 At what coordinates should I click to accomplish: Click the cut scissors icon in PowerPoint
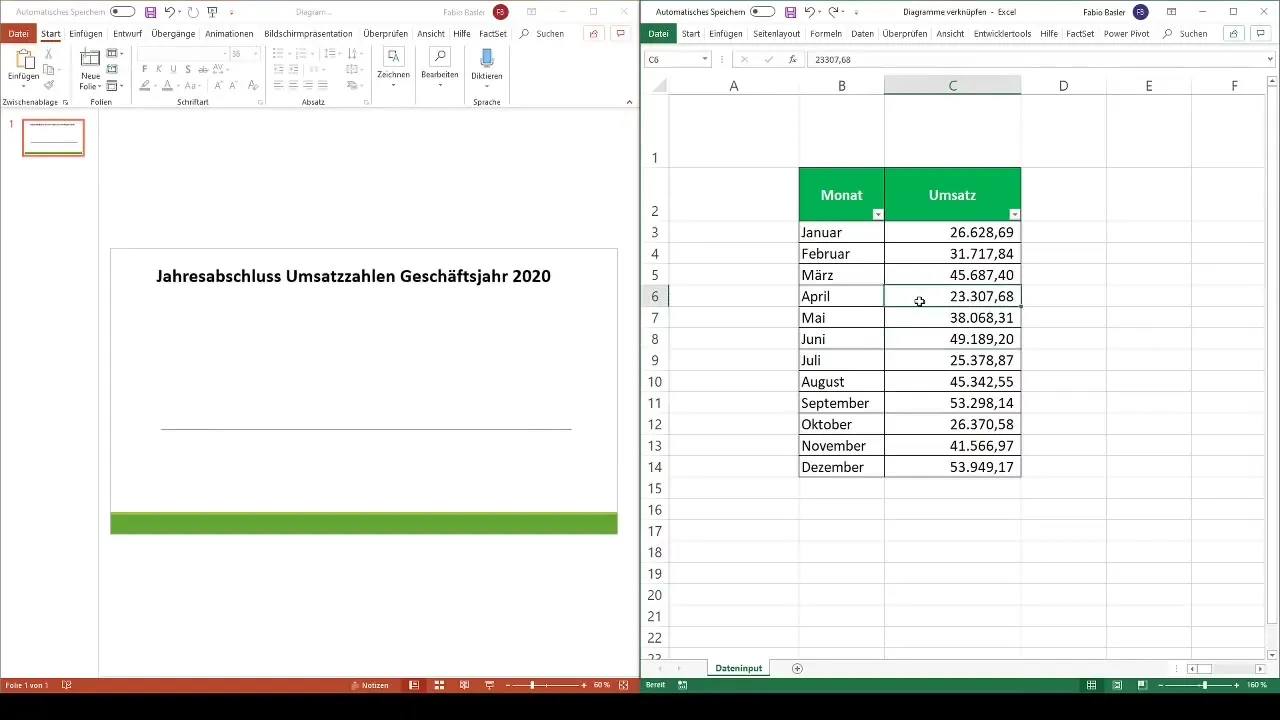point(48,54)
